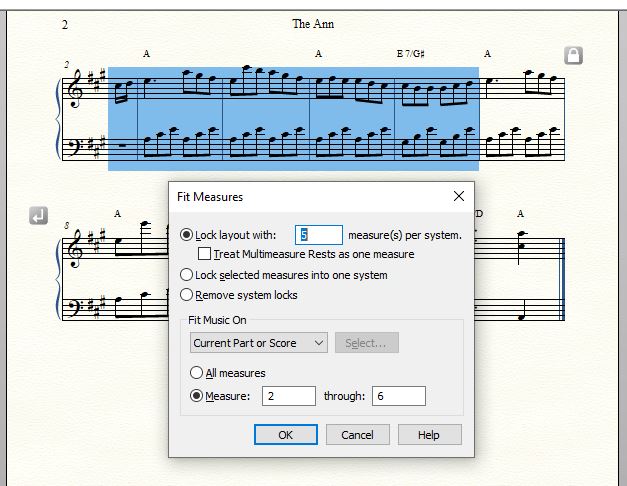Open Help for Fit Measures
Viewport: 627px width, 486px height.
429,435
